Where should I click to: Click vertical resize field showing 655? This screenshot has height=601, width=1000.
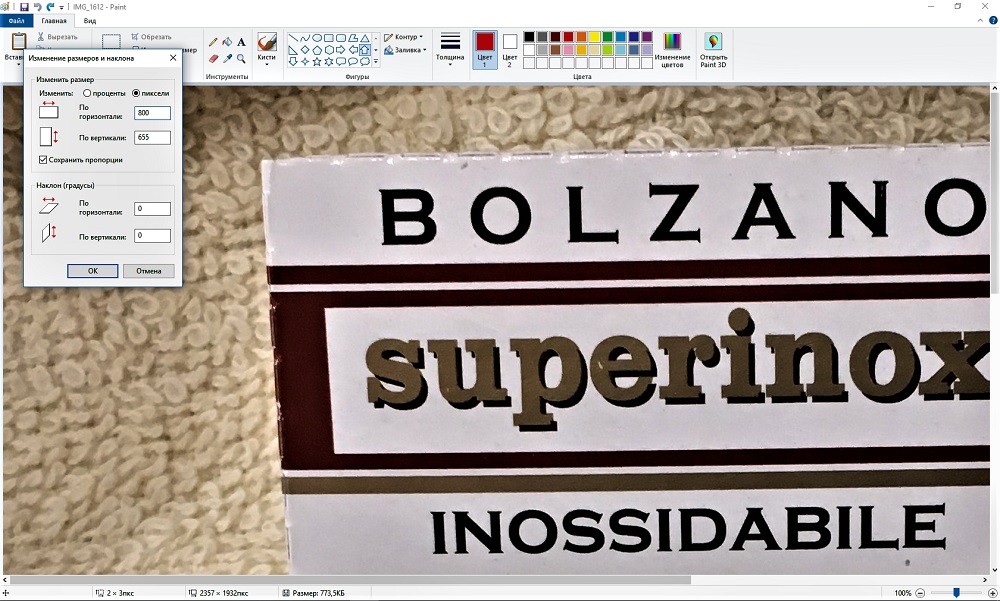click(152, 137)
